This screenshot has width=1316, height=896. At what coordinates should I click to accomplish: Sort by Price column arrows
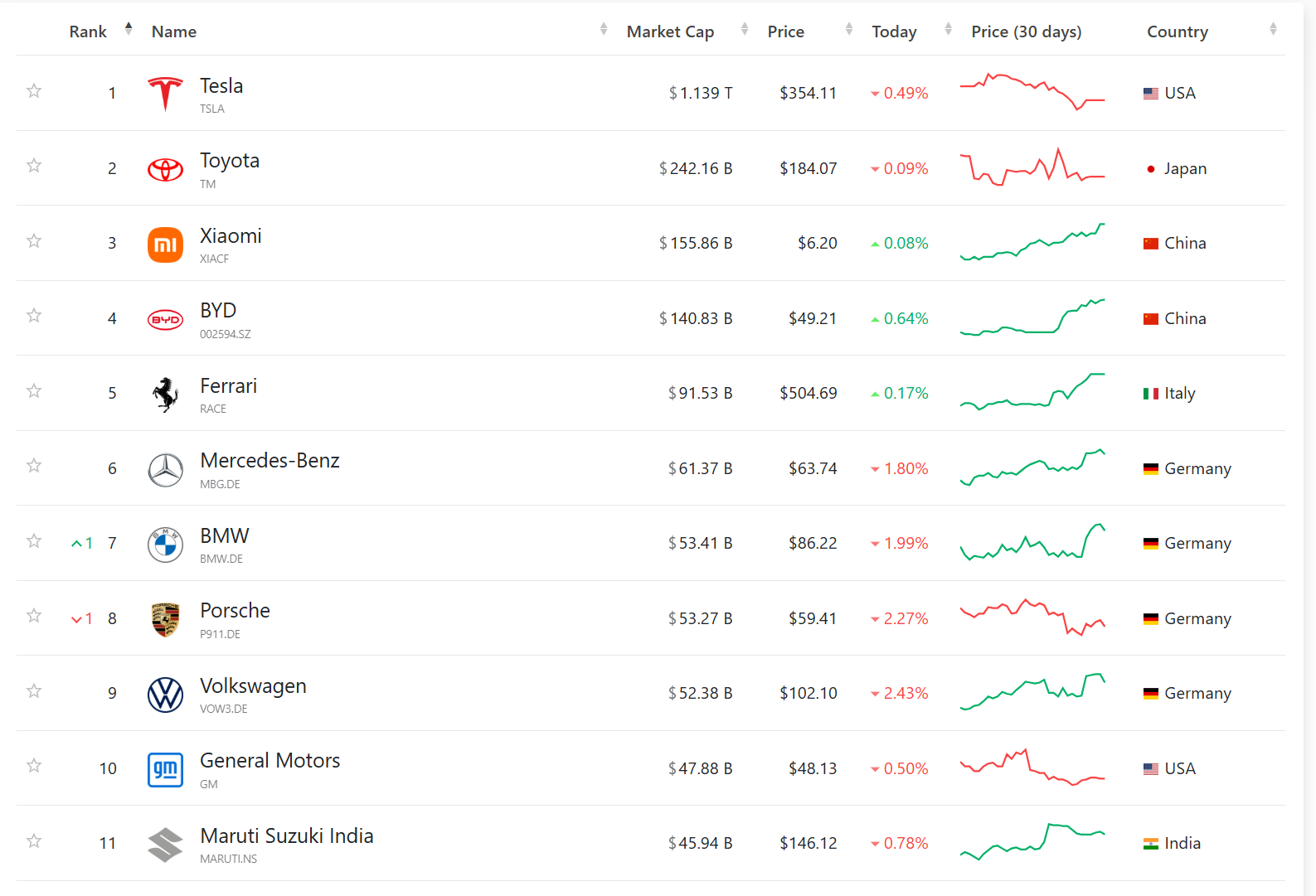click(849, 29)
